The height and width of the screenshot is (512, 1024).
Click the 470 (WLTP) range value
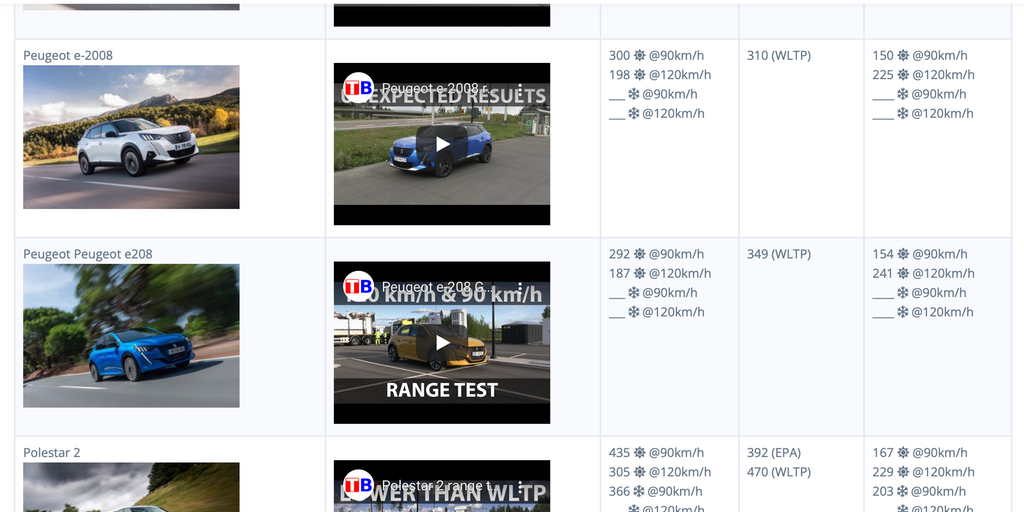click(779, 472)
